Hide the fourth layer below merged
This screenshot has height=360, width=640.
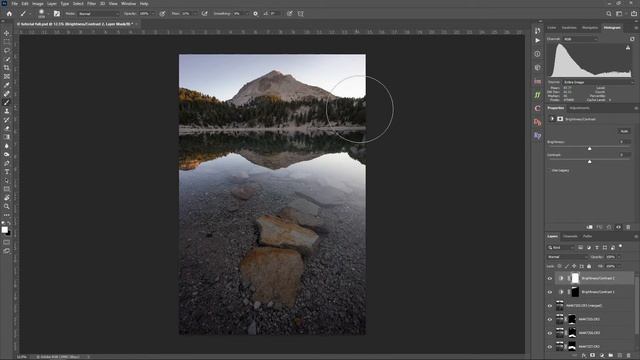point(550,320)
